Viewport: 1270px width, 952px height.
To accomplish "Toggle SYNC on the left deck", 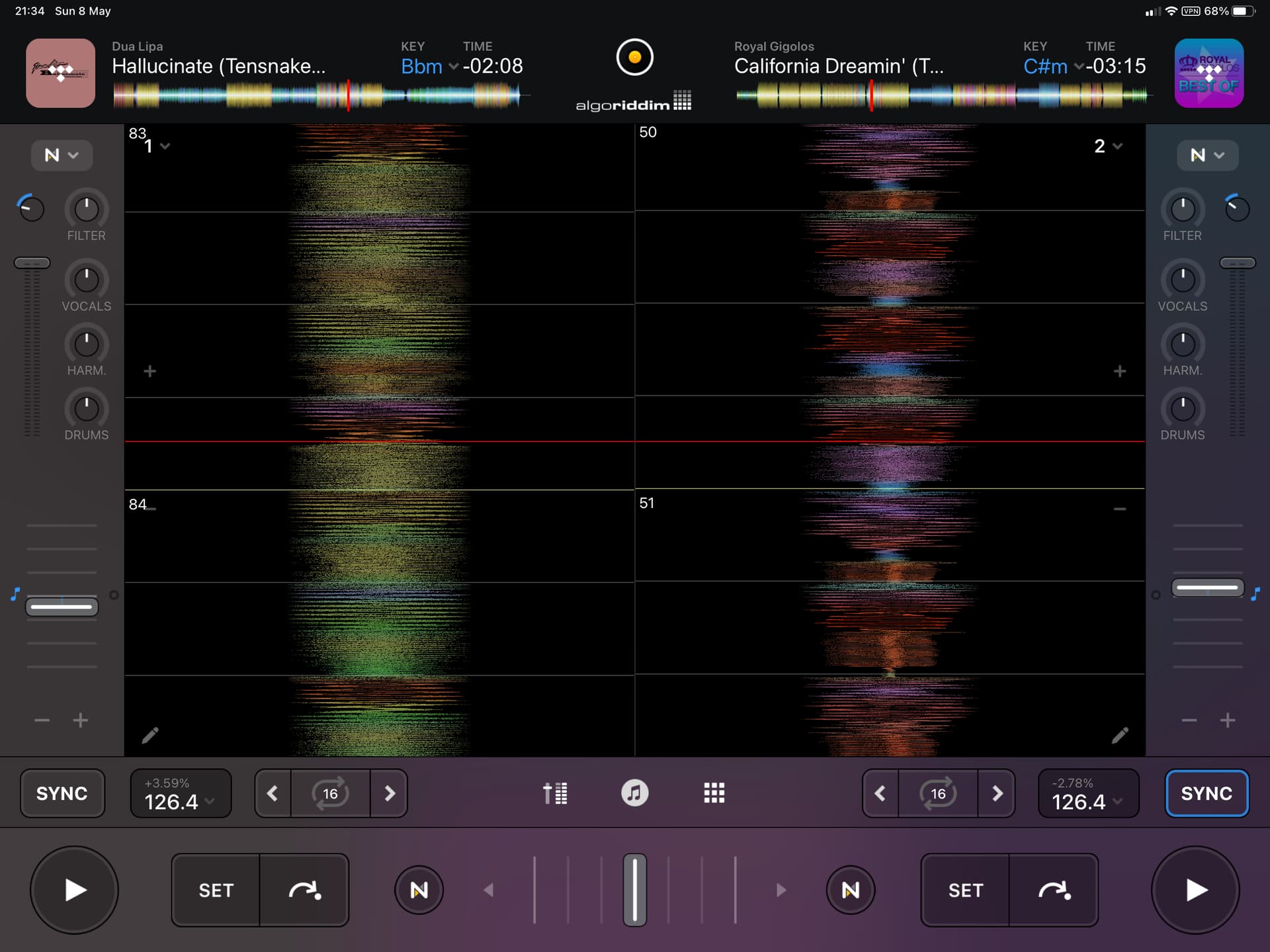I will [62, 793].
